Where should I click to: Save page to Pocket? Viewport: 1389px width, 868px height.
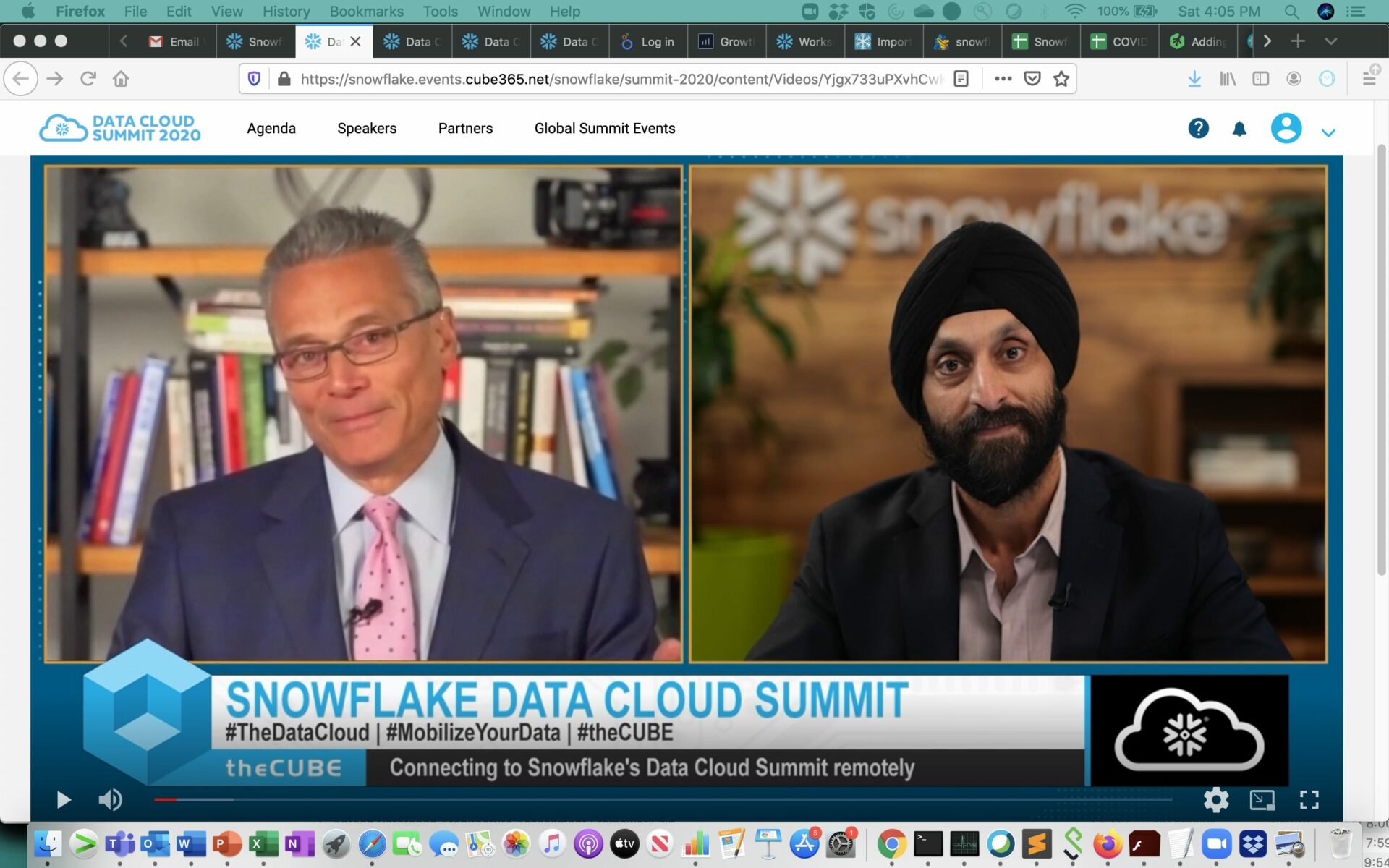click(x=1032, y=79)
